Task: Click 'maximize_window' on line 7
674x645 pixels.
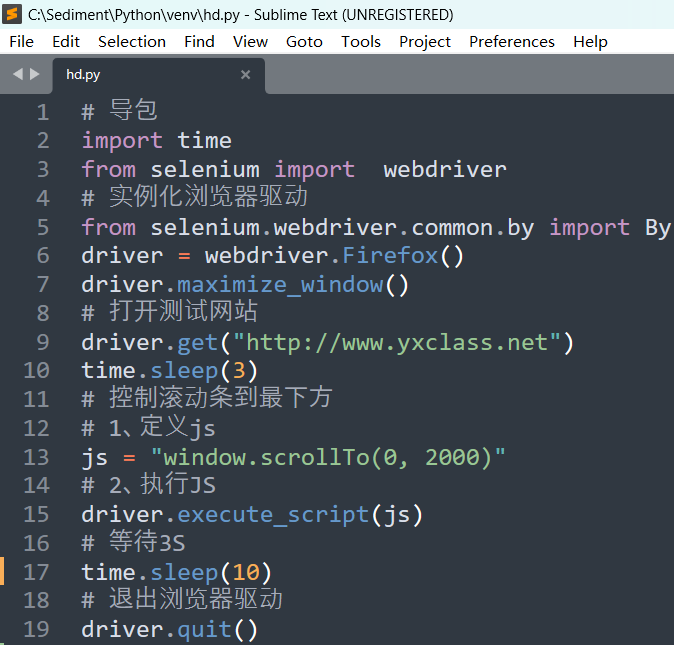Action: click(280, 285)
